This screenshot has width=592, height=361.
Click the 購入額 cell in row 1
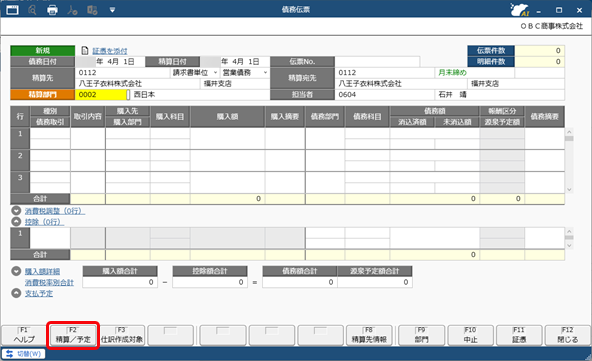[228, 138]
